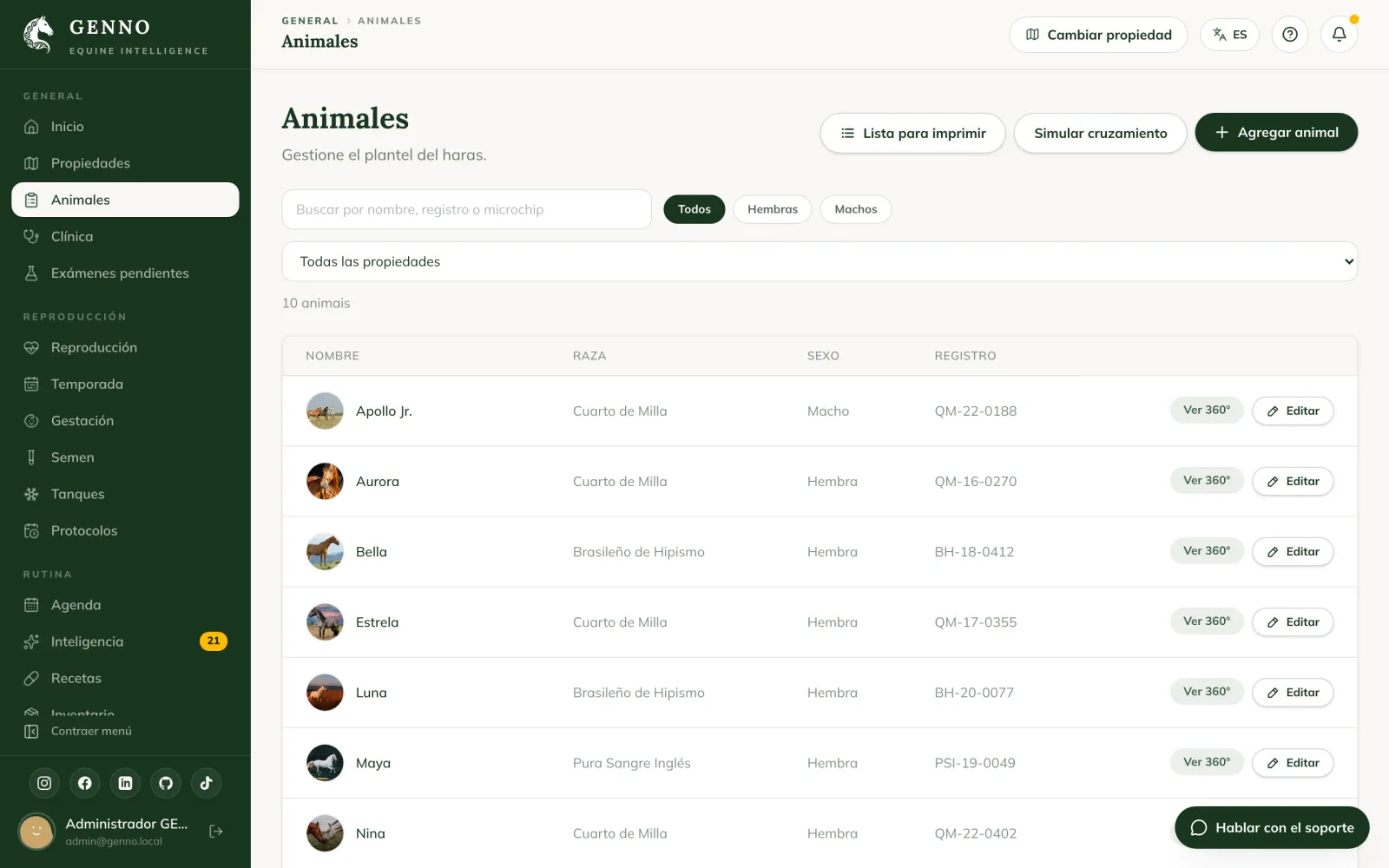Click the GENNO horse logo

(38, 35)
